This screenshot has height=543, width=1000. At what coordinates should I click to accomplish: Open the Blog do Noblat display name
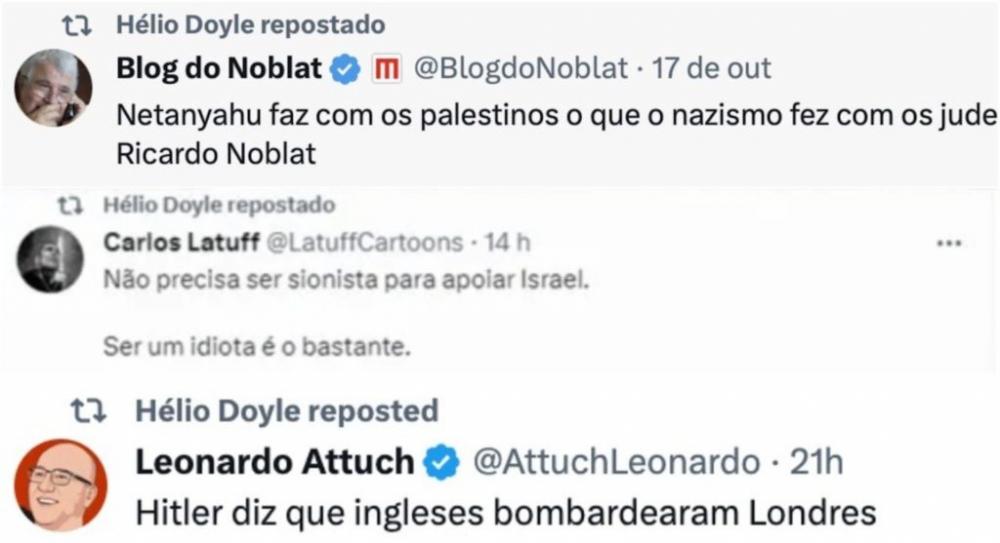[220, 69]
